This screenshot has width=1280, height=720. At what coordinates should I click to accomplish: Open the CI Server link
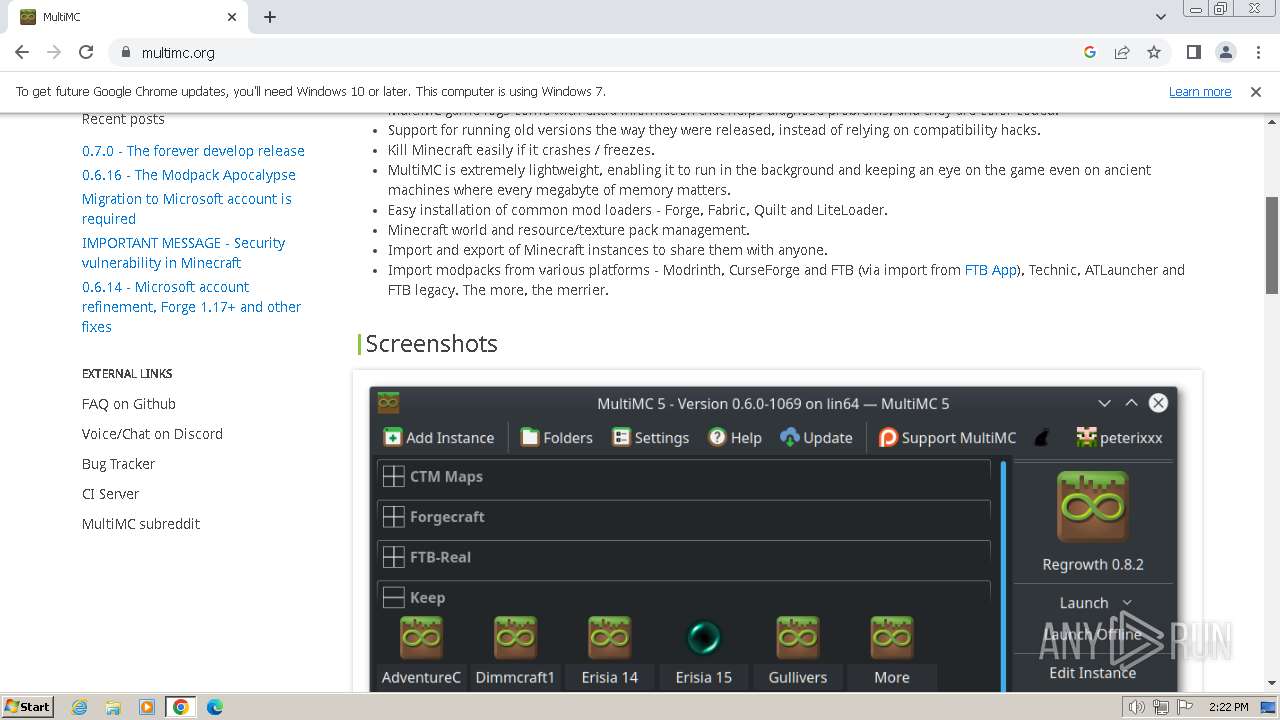(x=110, y=494)
